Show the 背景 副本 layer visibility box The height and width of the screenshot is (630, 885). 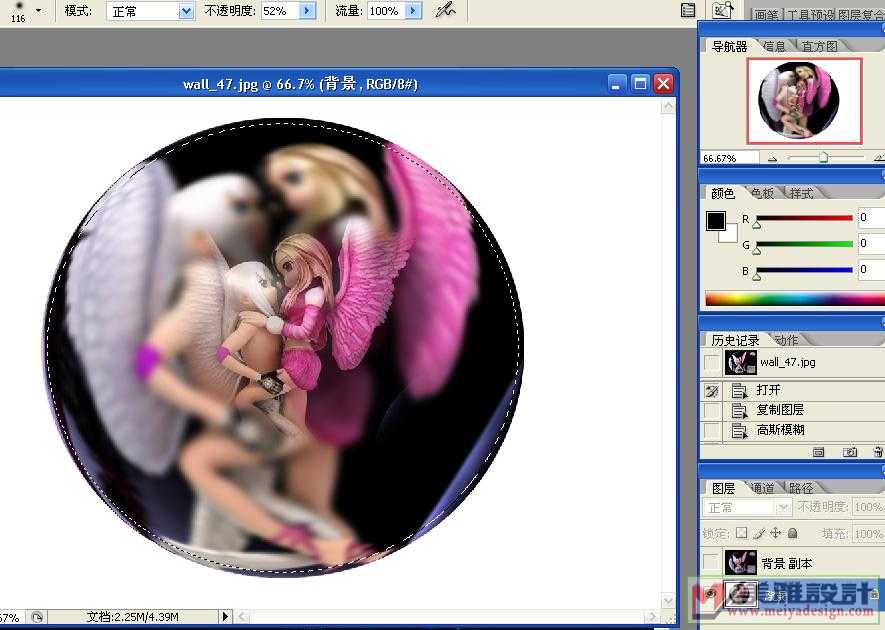point(711,562)
